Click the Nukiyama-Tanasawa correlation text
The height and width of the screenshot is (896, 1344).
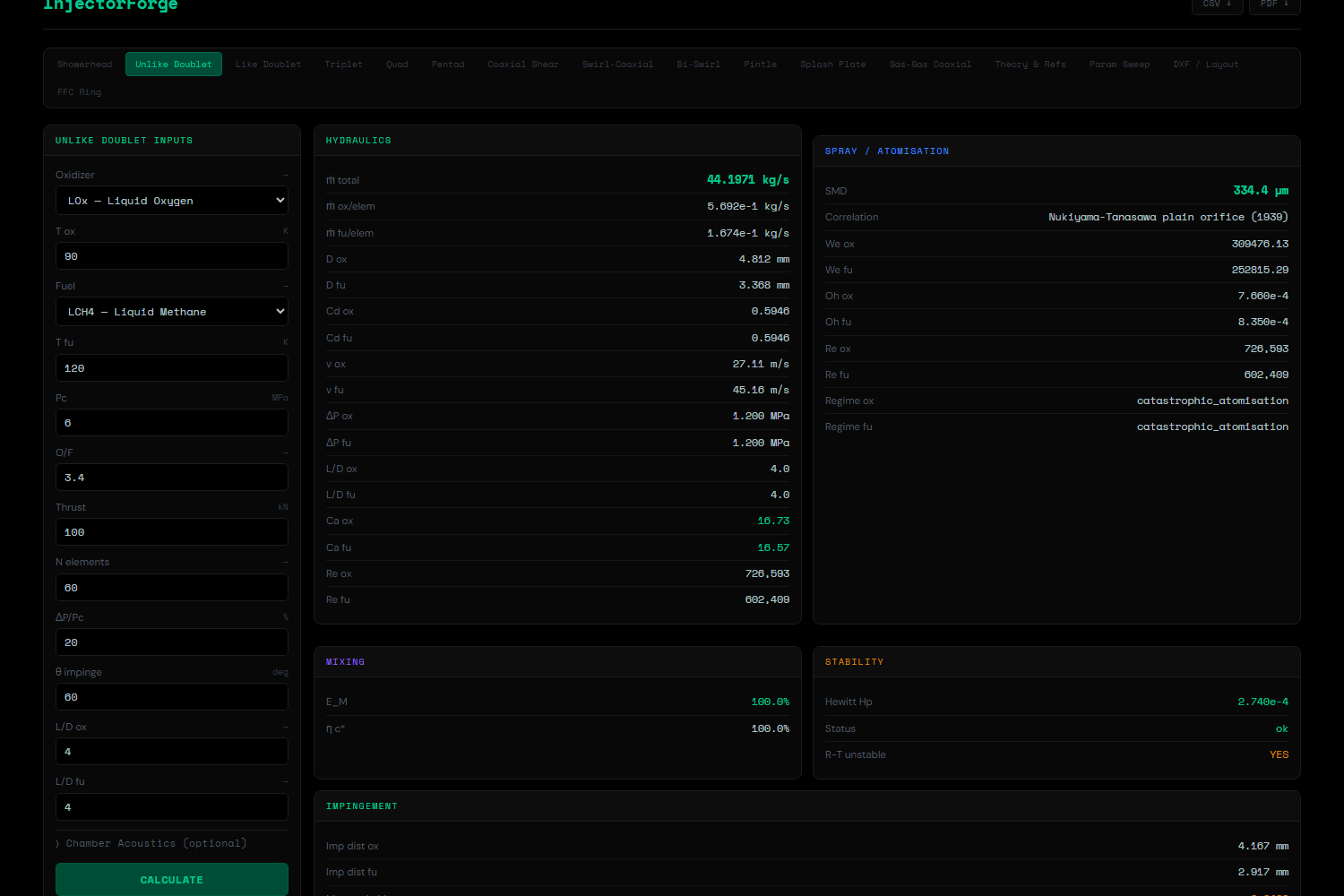1168,217
